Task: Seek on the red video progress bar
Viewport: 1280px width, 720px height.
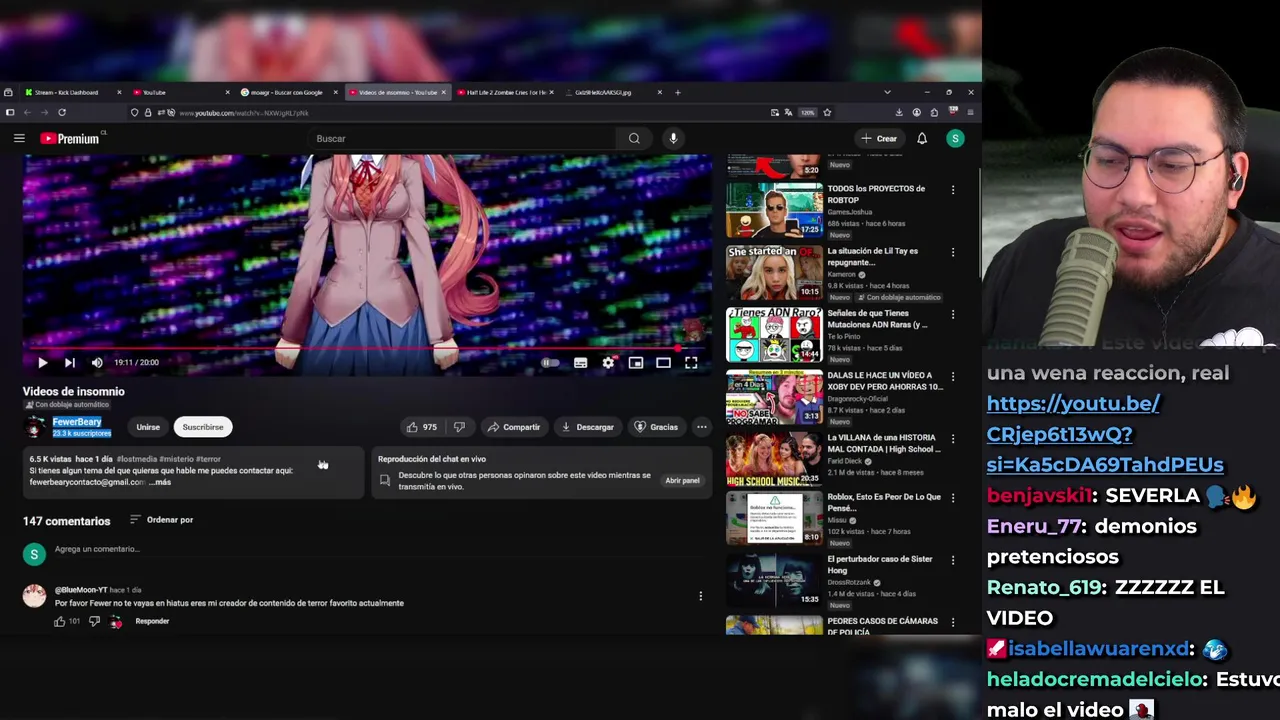Action: (x=367, y=349)
